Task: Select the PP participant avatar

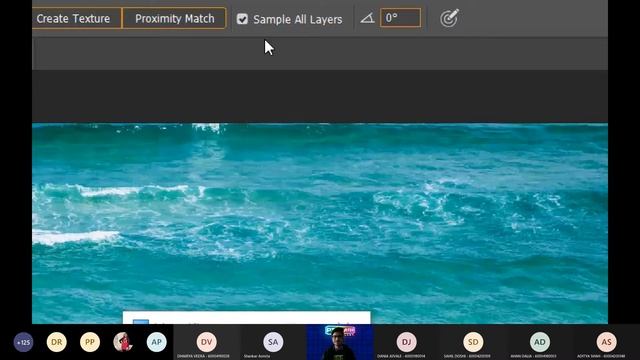Action: tap(90, 342)
